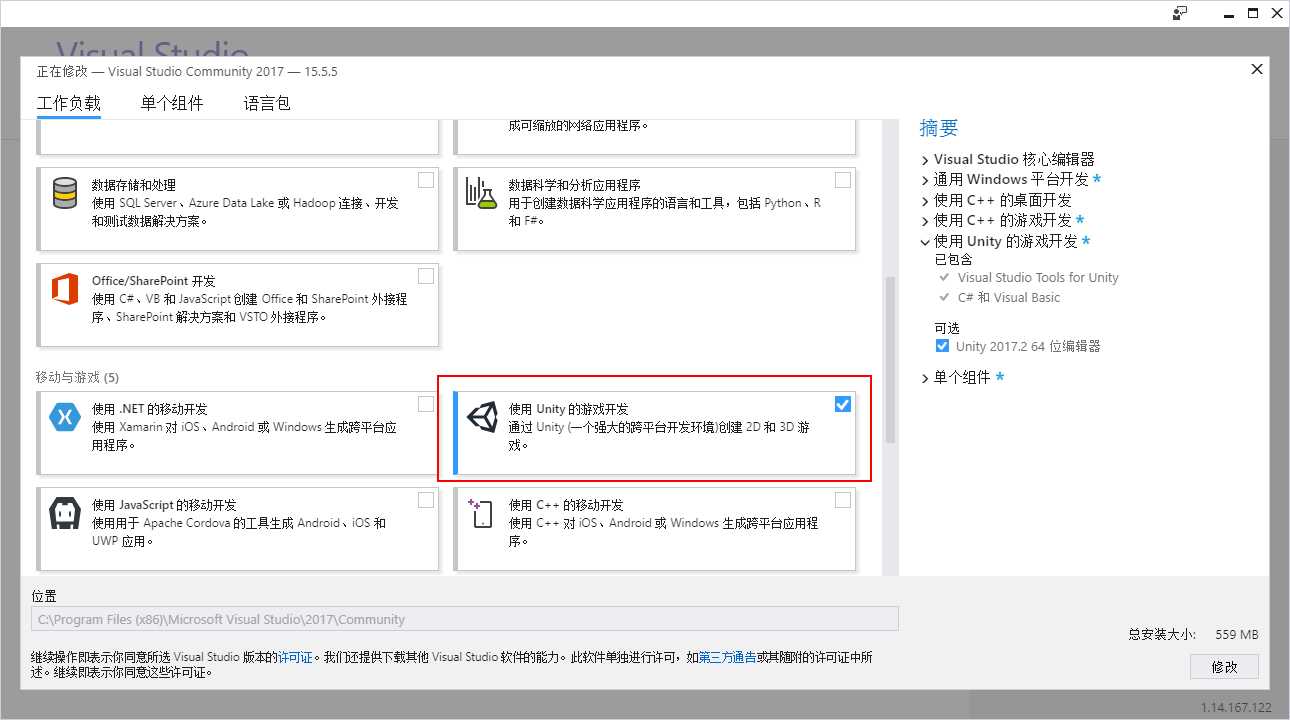The image size is (1290, 720).
Task: Click the Xamarin icon for .NET 的移动开发
Action: coord(65,416)
